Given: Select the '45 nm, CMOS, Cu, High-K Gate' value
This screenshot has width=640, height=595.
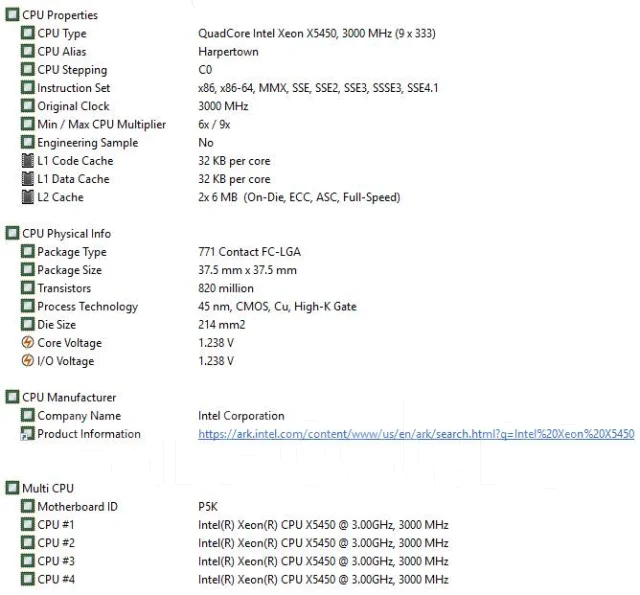Looking at the screenshot, I should click(277, 306).
